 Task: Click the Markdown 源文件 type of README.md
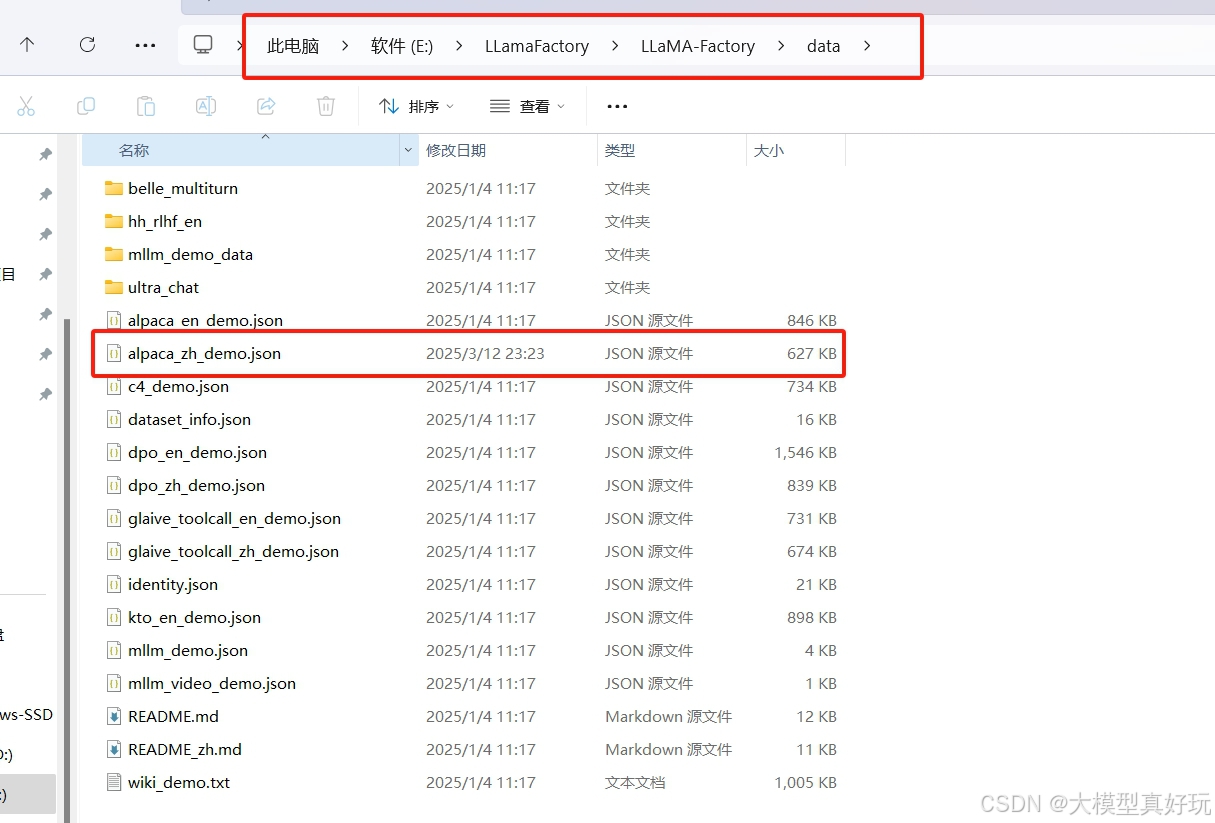click(x=669, y=716)
